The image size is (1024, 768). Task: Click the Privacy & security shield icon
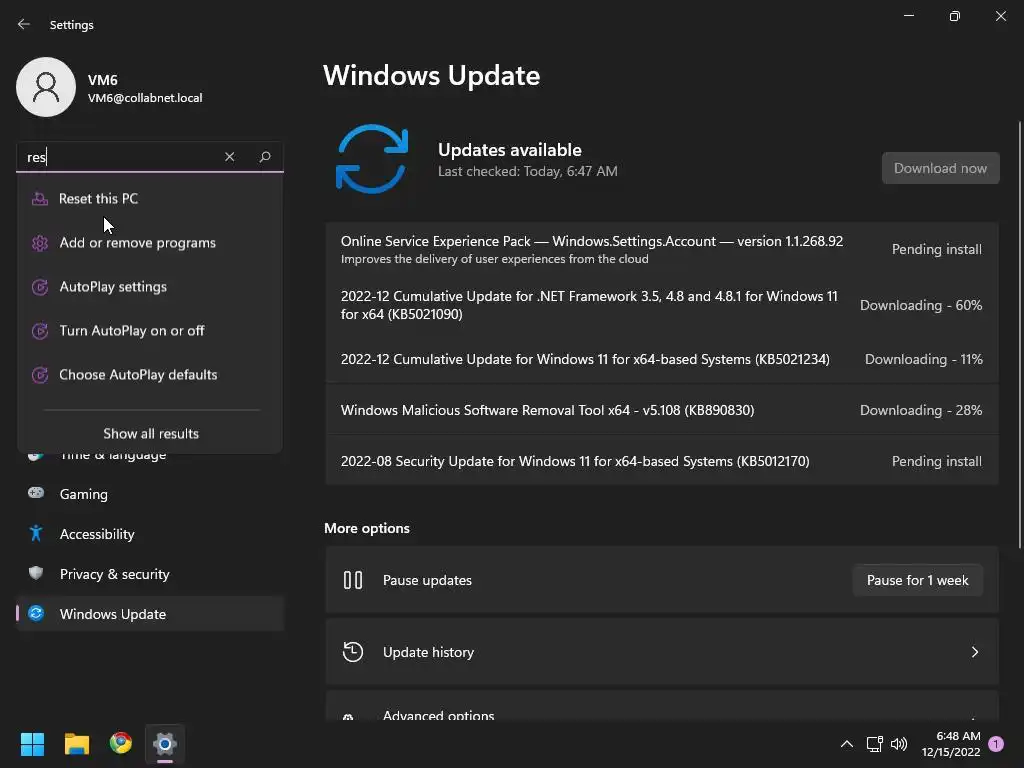36,573
